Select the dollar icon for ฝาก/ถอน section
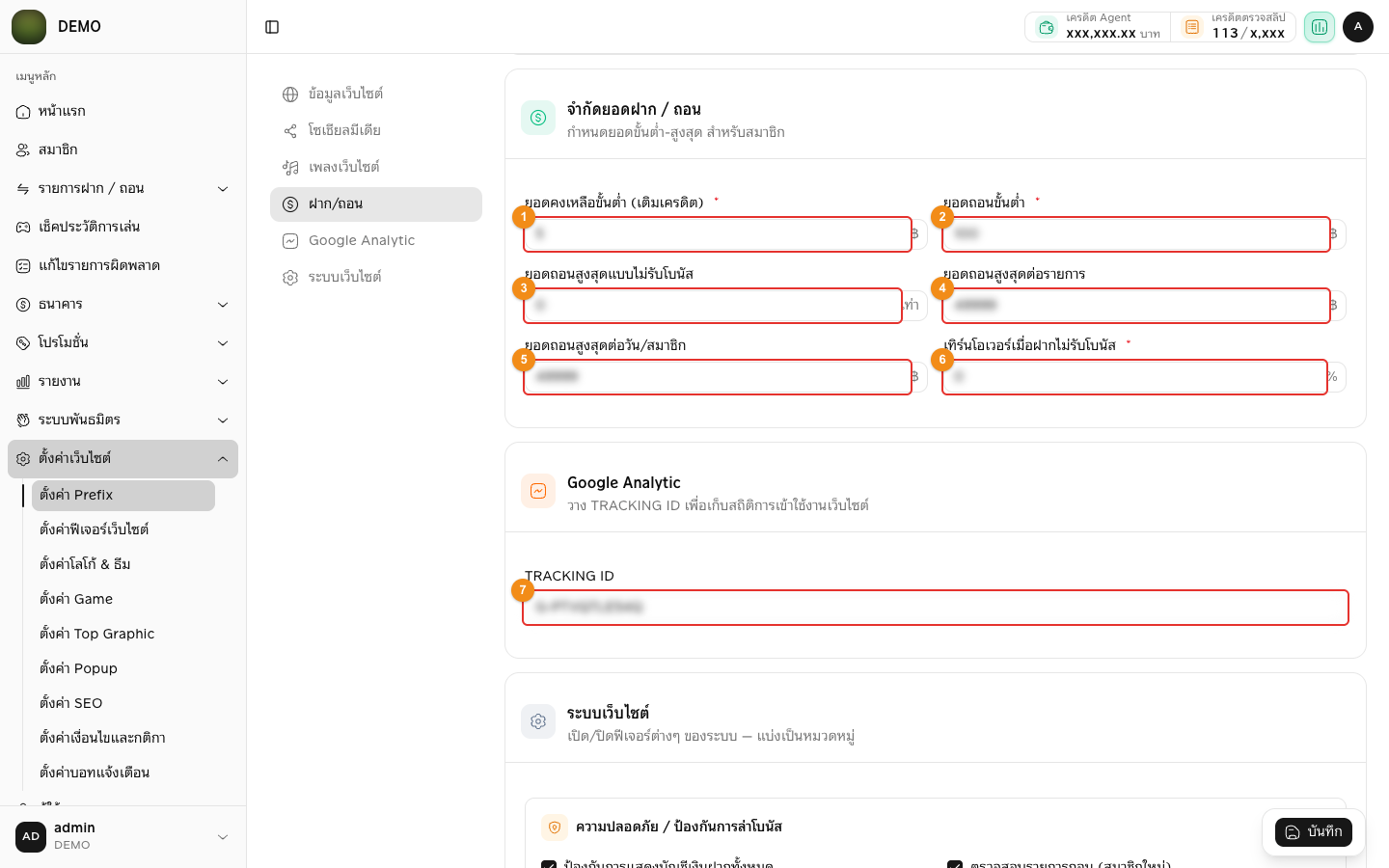 click(290, 204)
